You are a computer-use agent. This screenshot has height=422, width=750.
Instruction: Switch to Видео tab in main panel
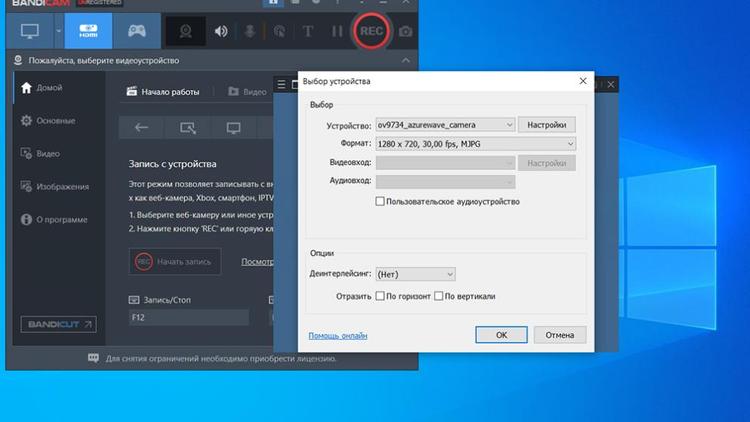click(x=247, y=91)
